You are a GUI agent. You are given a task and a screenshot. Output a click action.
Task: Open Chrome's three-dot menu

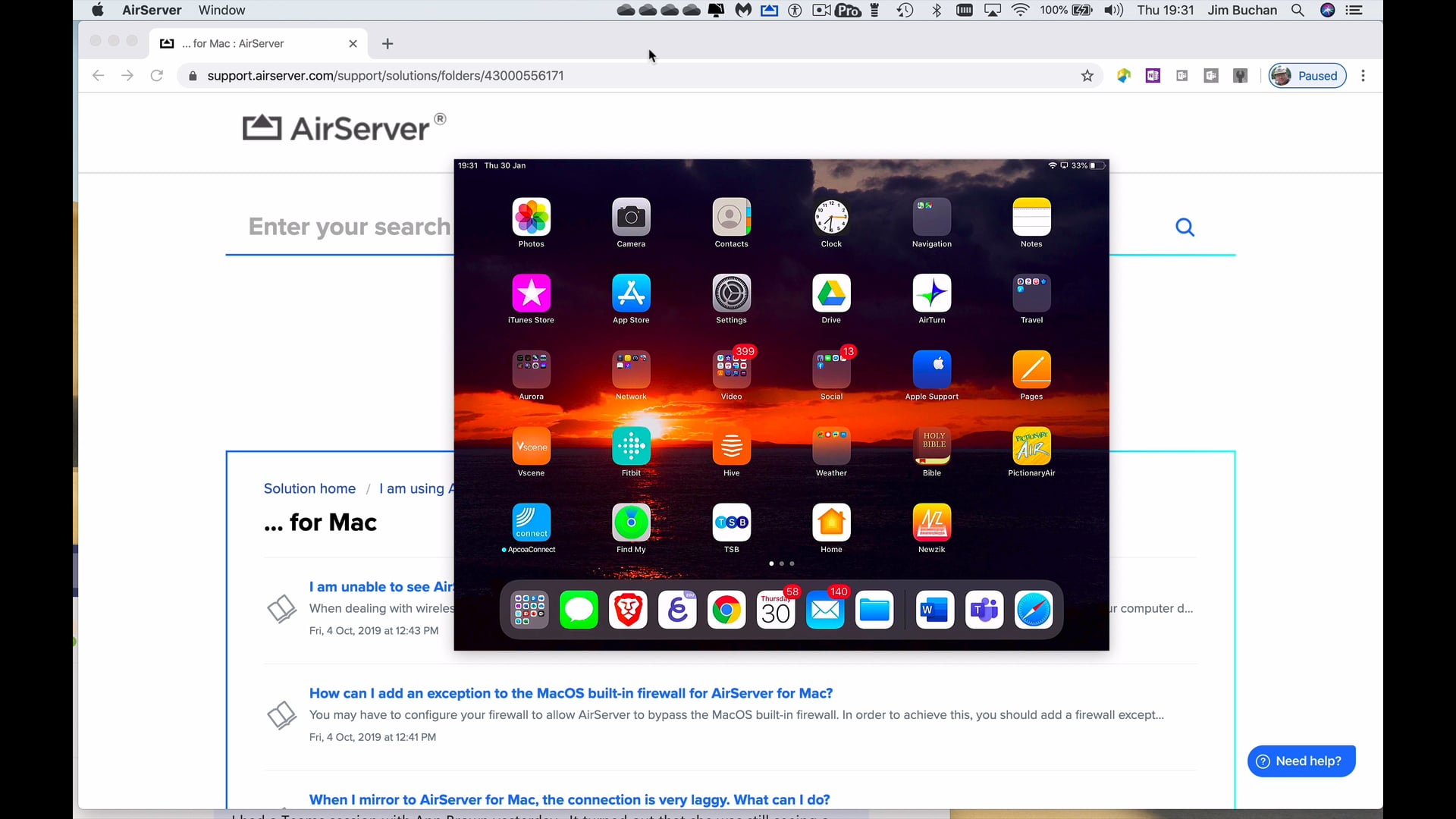pos(1363,75)
